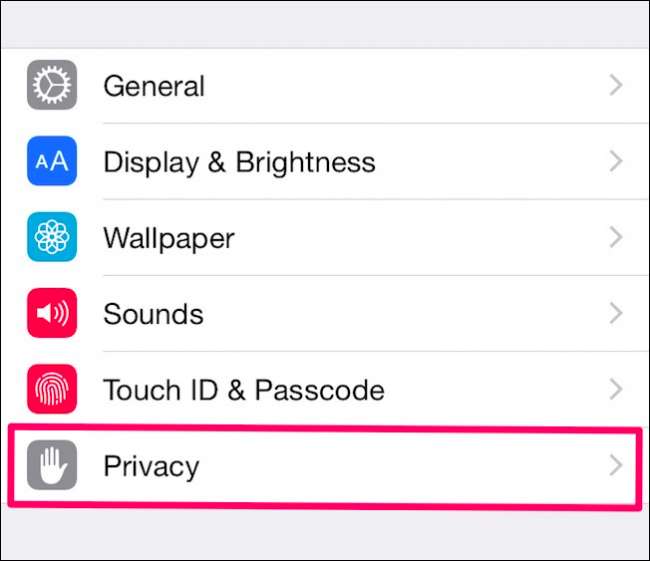650x561 pixels.
Task: Click the Wallpaper row chevron arrow
Action: click(x=616, y=238)
